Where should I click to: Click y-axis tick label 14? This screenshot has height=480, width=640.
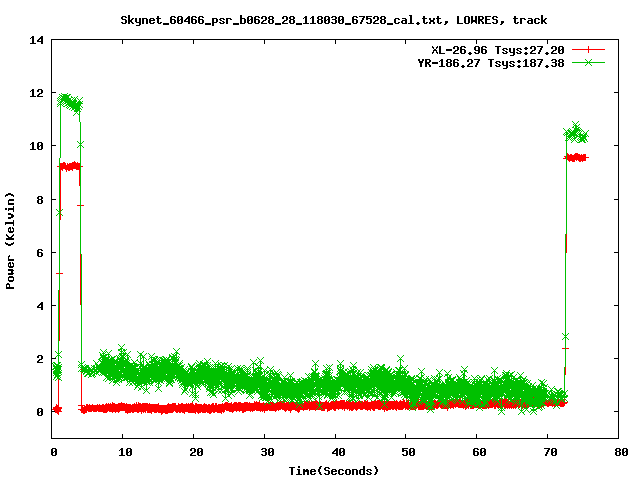(x=36, y=40)
